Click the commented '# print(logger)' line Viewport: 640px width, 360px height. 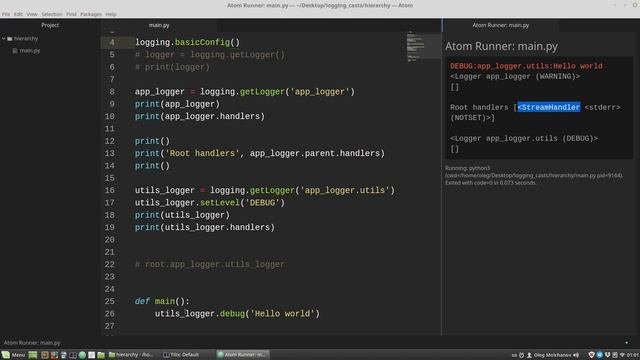[172, 67]
